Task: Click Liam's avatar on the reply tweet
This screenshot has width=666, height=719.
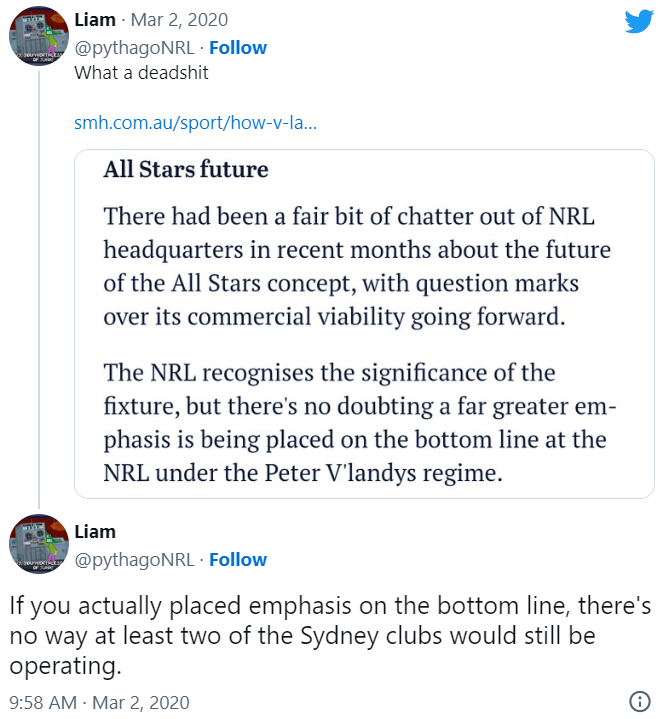Action: pyautogui.click(x=38, y=543)
